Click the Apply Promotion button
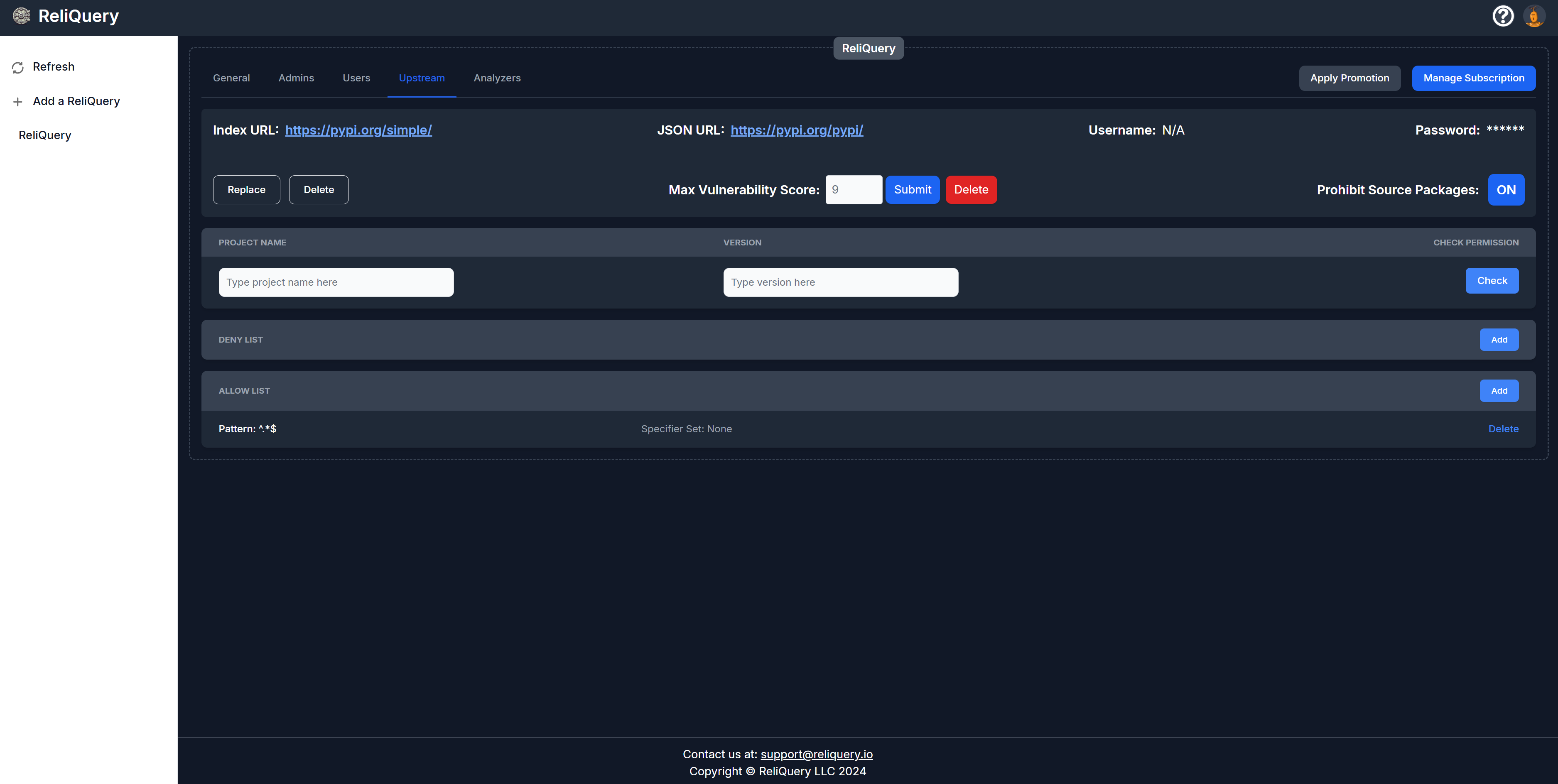The height and width of the screenshot is (784, 1558). 1349,78
